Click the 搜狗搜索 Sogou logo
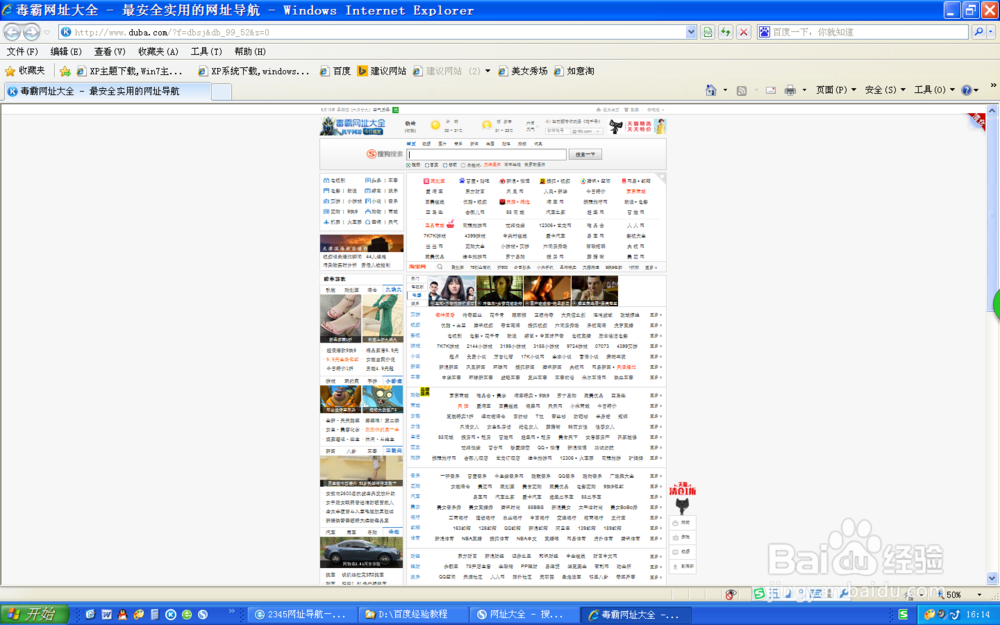This screenshot has width=1000, height=625. coord(385,154)
